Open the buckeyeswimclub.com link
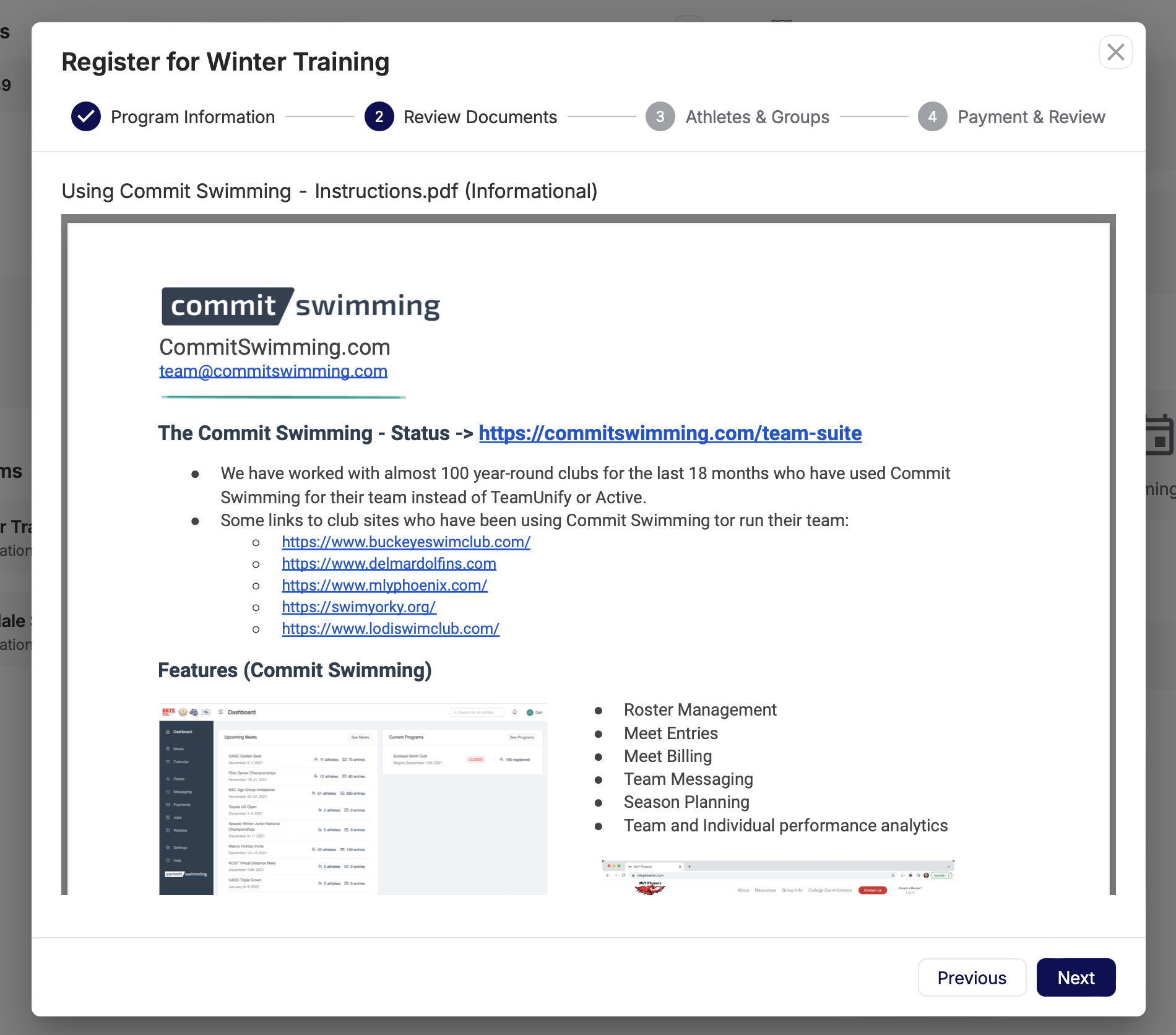The image size is (1176, 1035). tap(406, 542)
